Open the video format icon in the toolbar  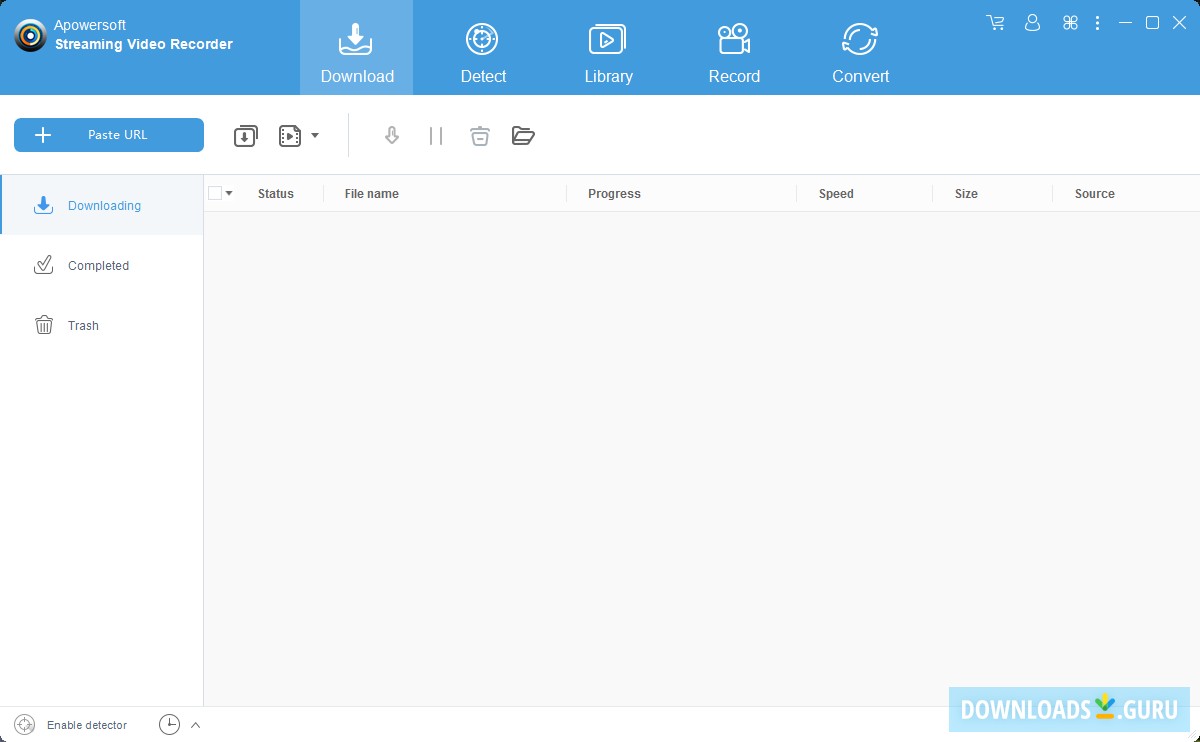click(288, 135)
